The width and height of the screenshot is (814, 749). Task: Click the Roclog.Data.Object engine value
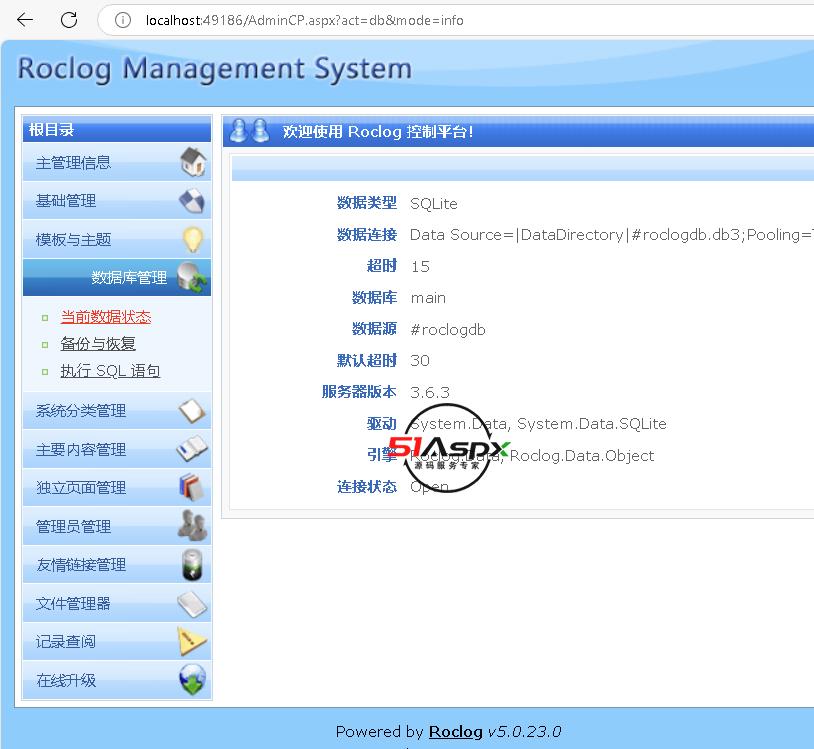coord(532,456)
